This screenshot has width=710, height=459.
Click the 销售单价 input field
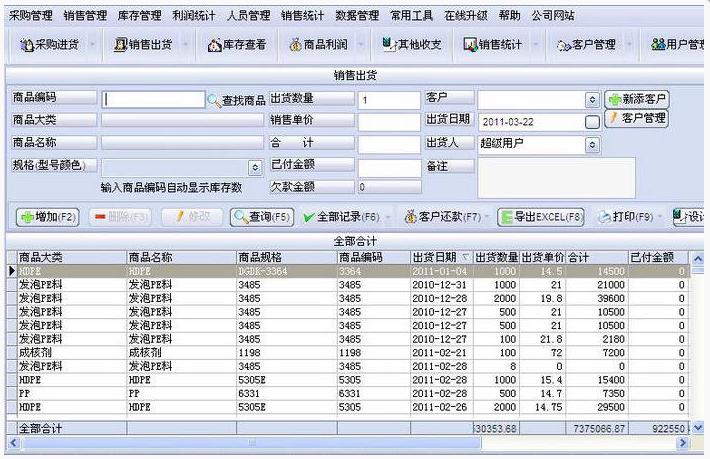point(389,122)
